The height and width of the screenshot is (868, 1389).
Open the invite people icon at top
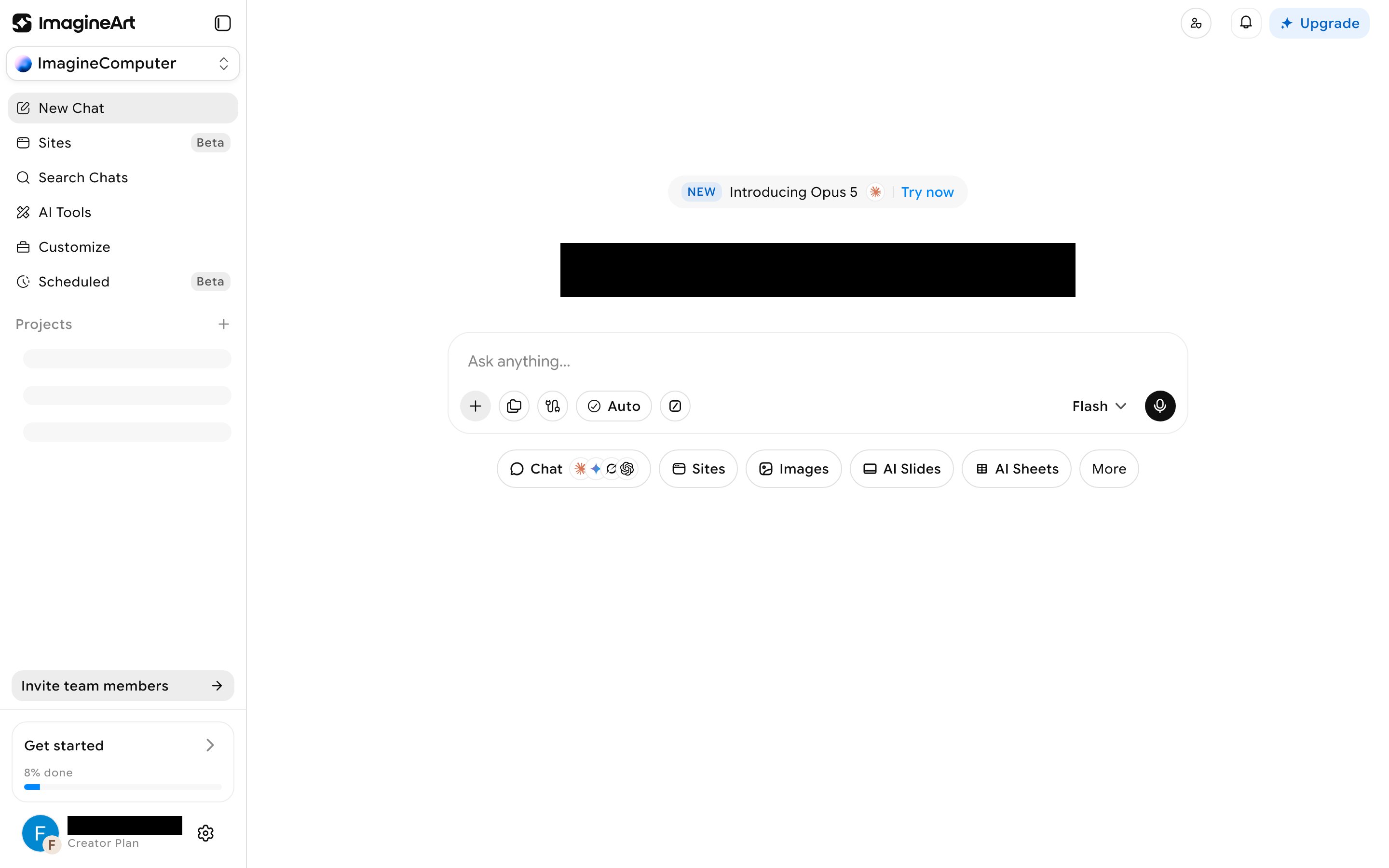point(1196,23)
